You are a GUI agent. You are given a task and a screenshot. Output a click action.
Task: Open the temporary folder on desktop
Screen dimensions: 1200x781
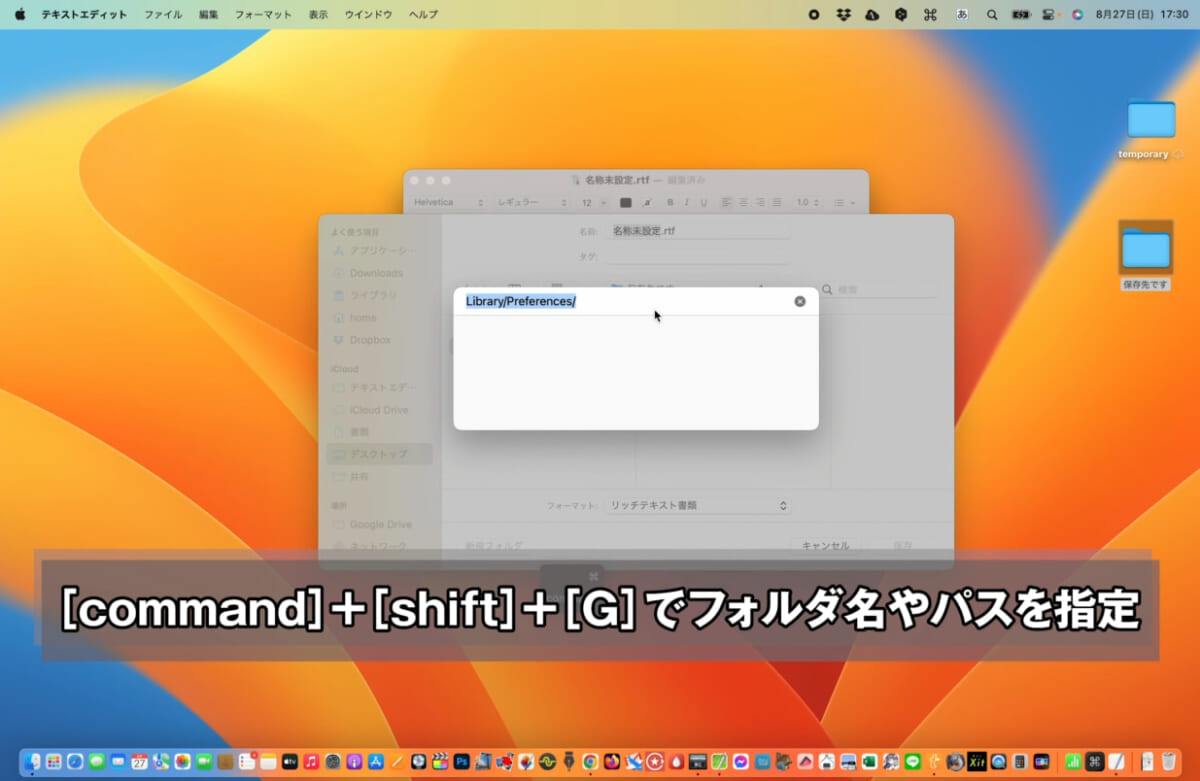coord(1151,120)
